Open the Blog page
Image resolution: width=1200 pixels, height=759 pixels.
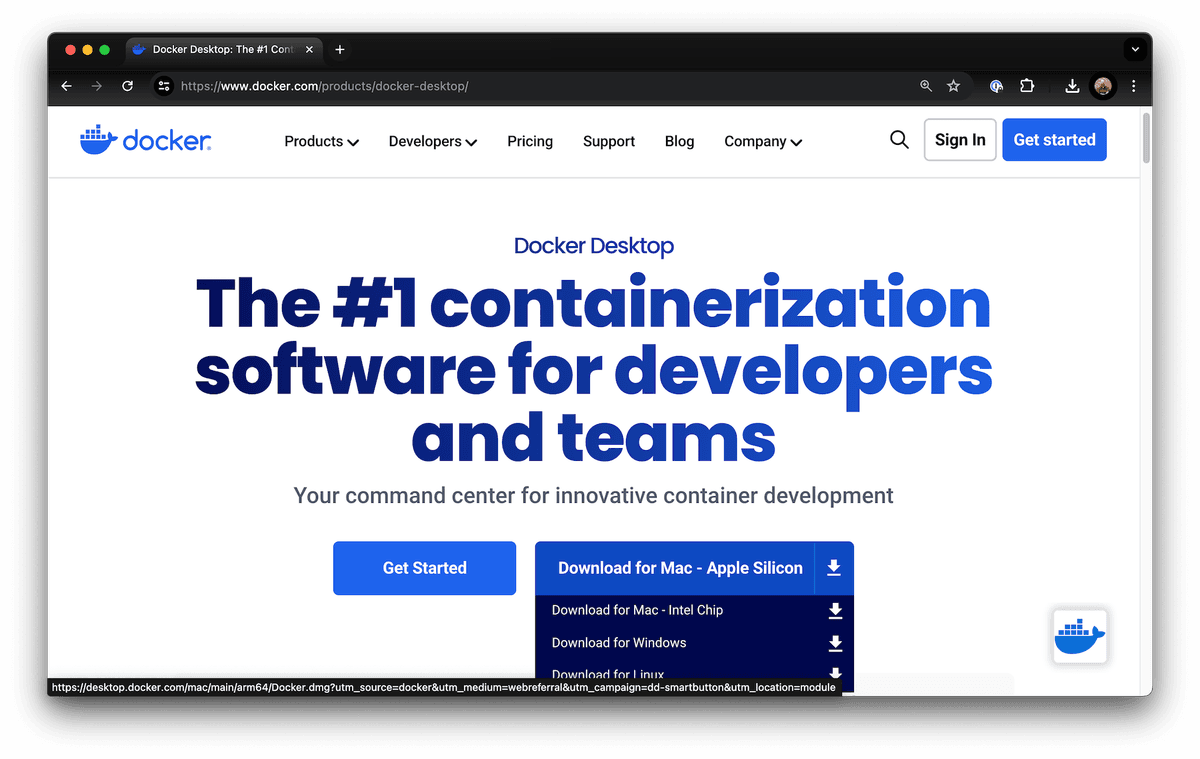(x=679, y=141)
